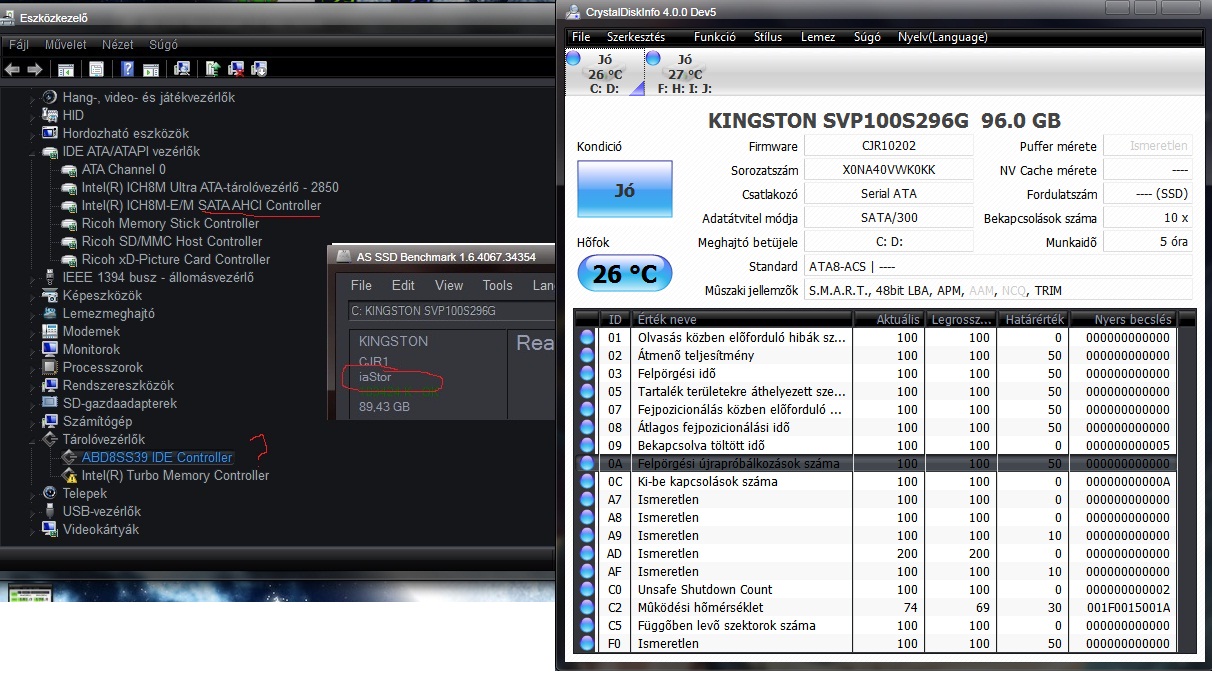
Task: Open the Nyelv(Language) menu in CrystalDiskInfo
Action: 942,37
